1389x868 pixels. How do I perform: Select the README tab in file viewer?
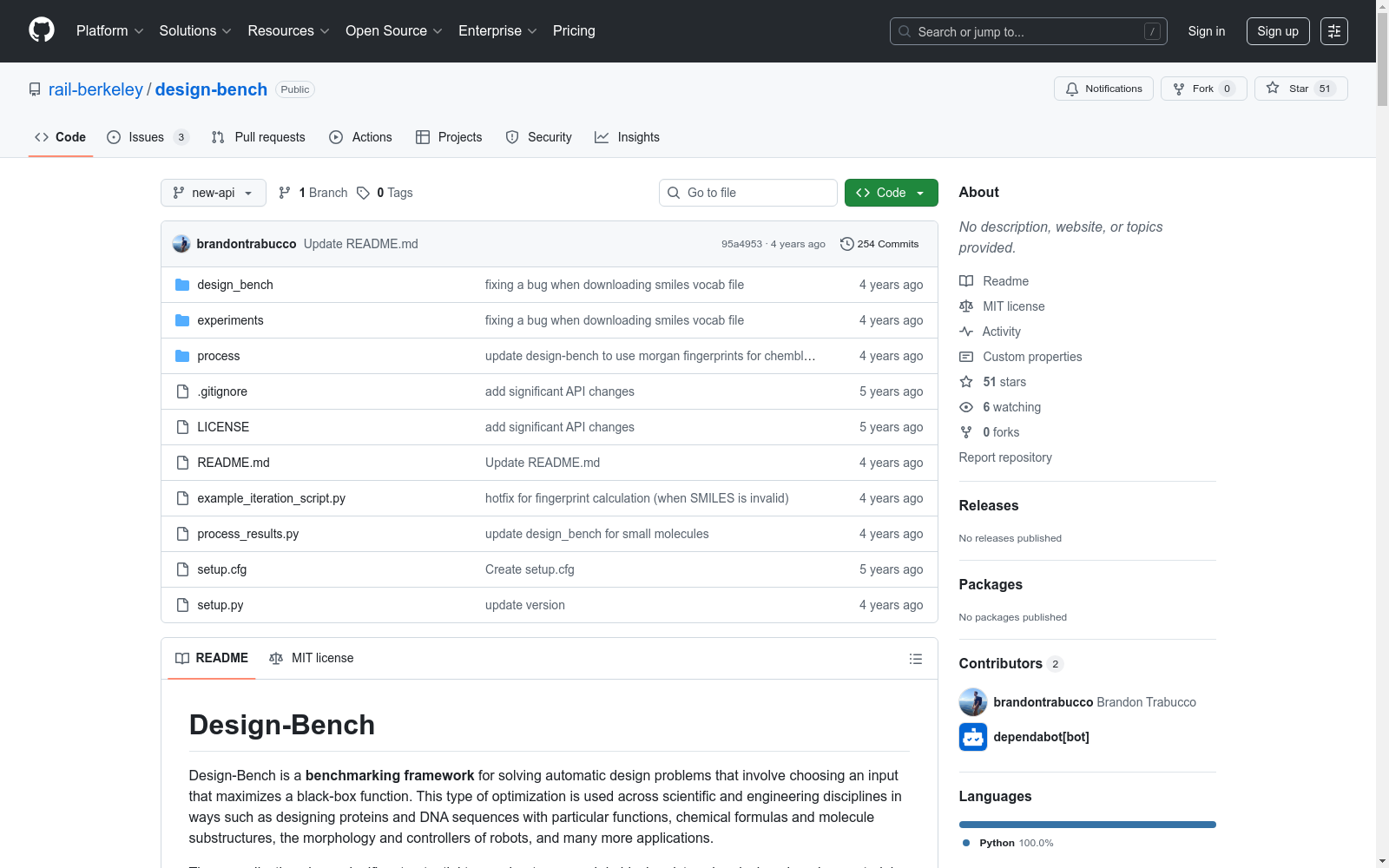click(x=212, y=658)
